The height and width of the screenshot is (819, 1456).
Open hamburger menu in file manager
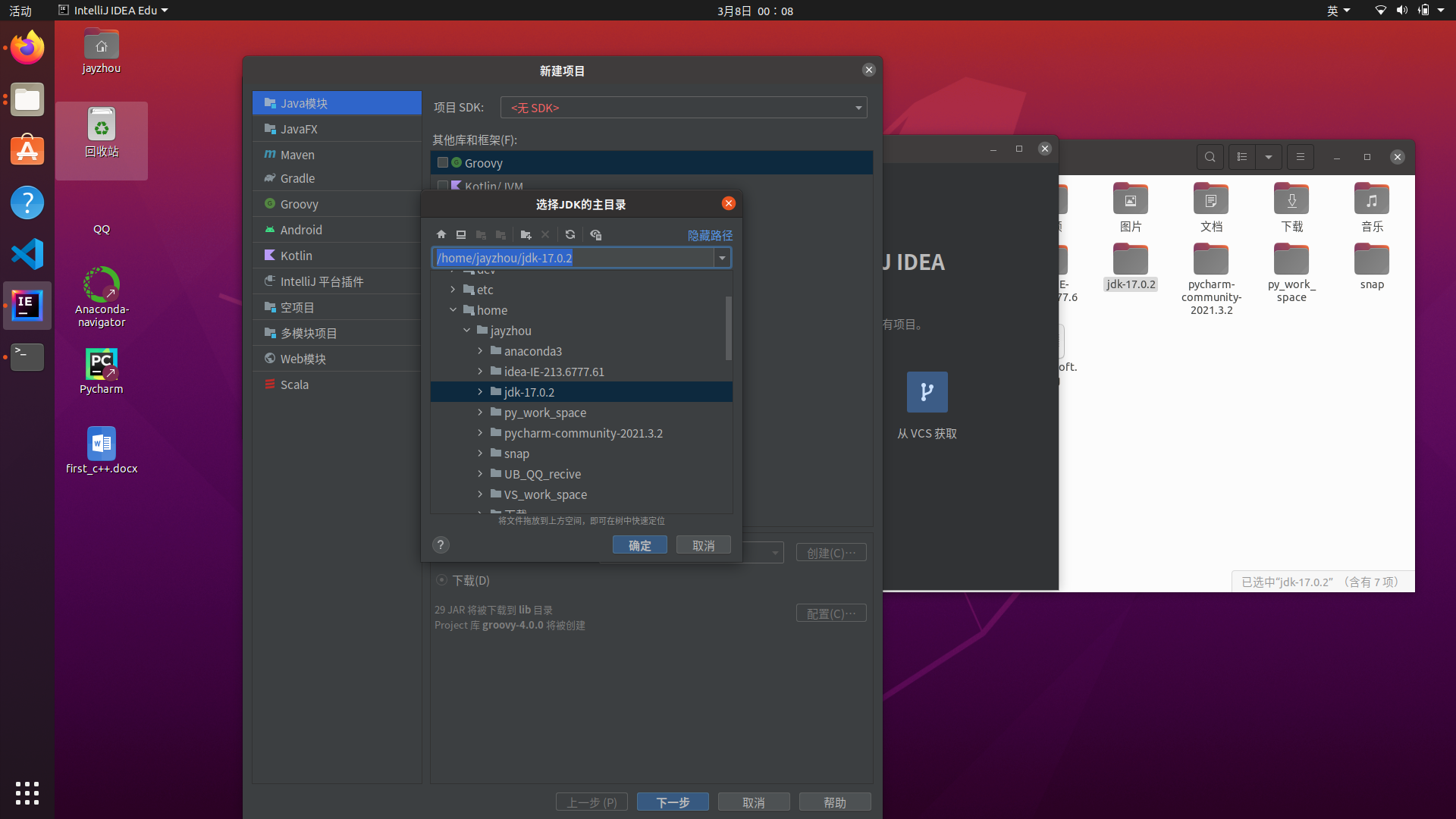tap(1301, 157)
